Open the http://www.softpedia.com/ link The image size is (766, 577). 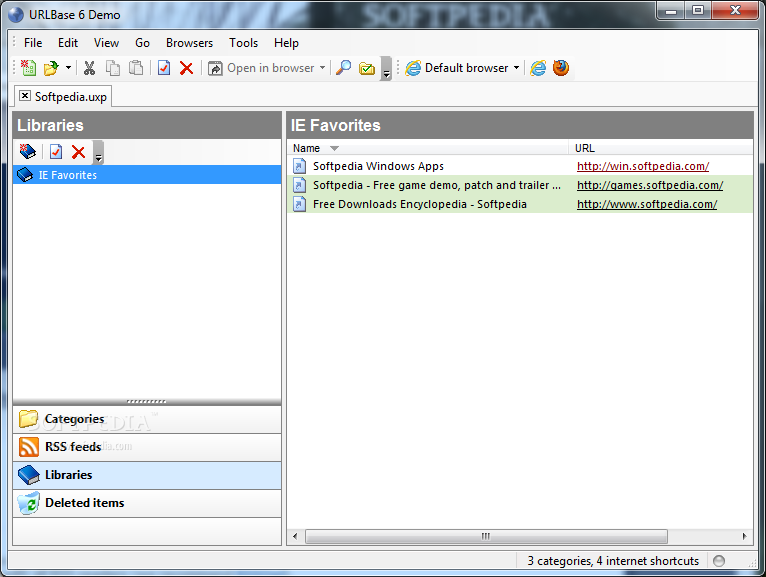coord(647,204)
